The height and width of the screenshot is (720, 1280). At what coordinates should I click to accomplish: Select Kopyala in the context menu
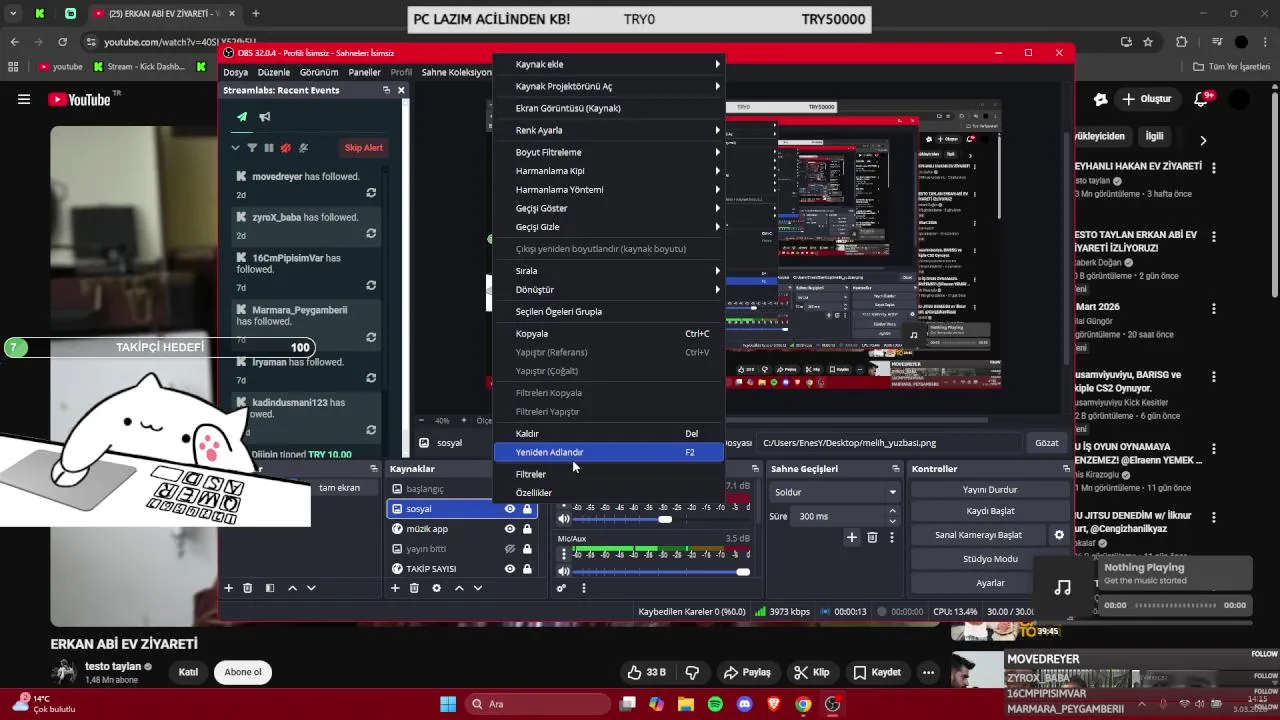pyautogui.click(x=609, y=334)
